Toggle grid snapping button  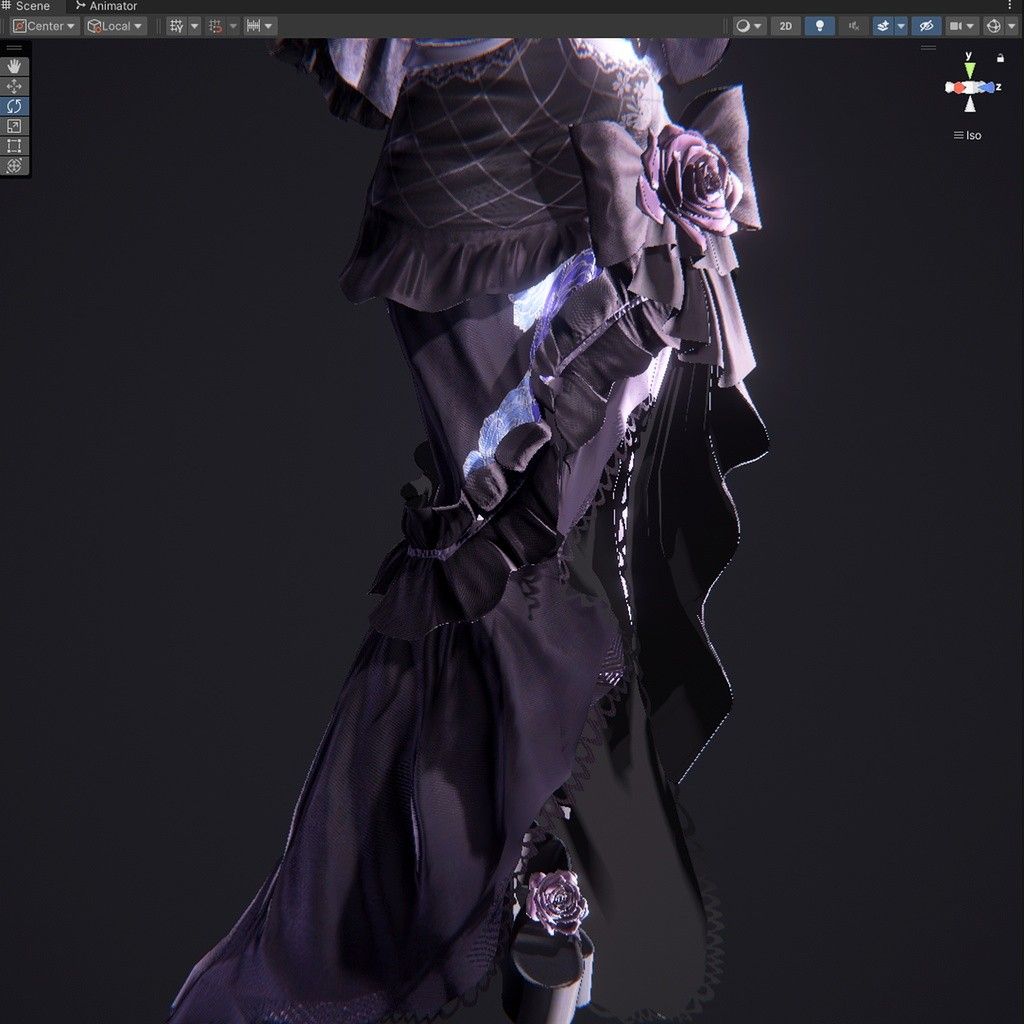pyautogui.click(x=215, y=26)
